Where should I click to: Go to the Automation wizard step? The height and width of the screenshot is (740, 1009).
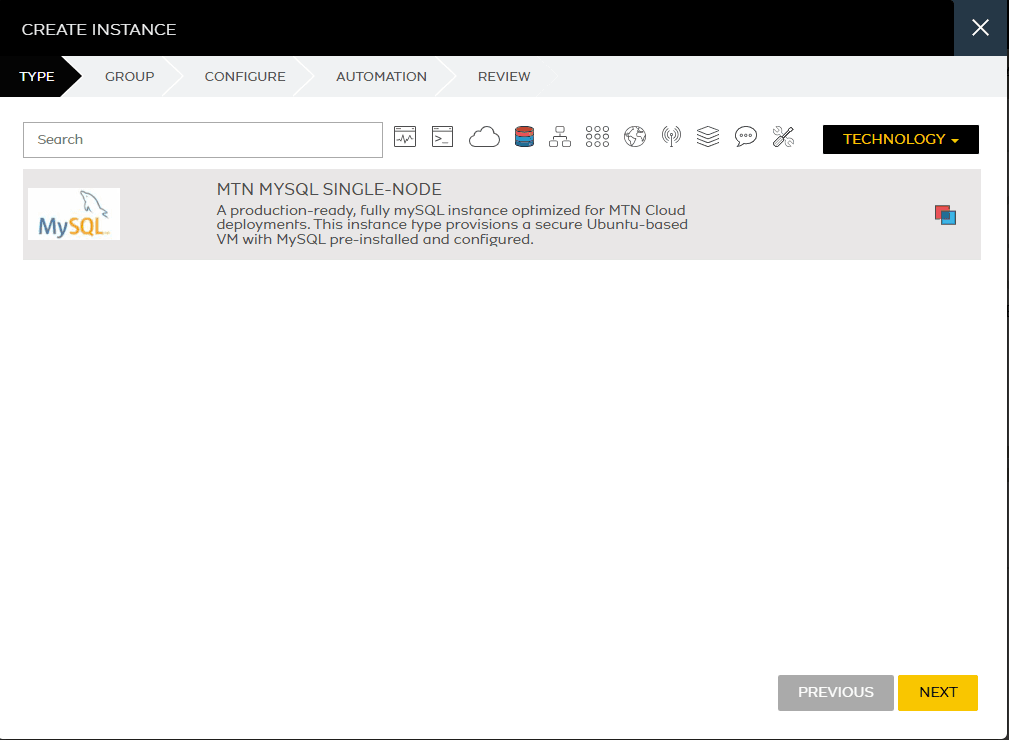pyautogui.click(x=381, y=77)
